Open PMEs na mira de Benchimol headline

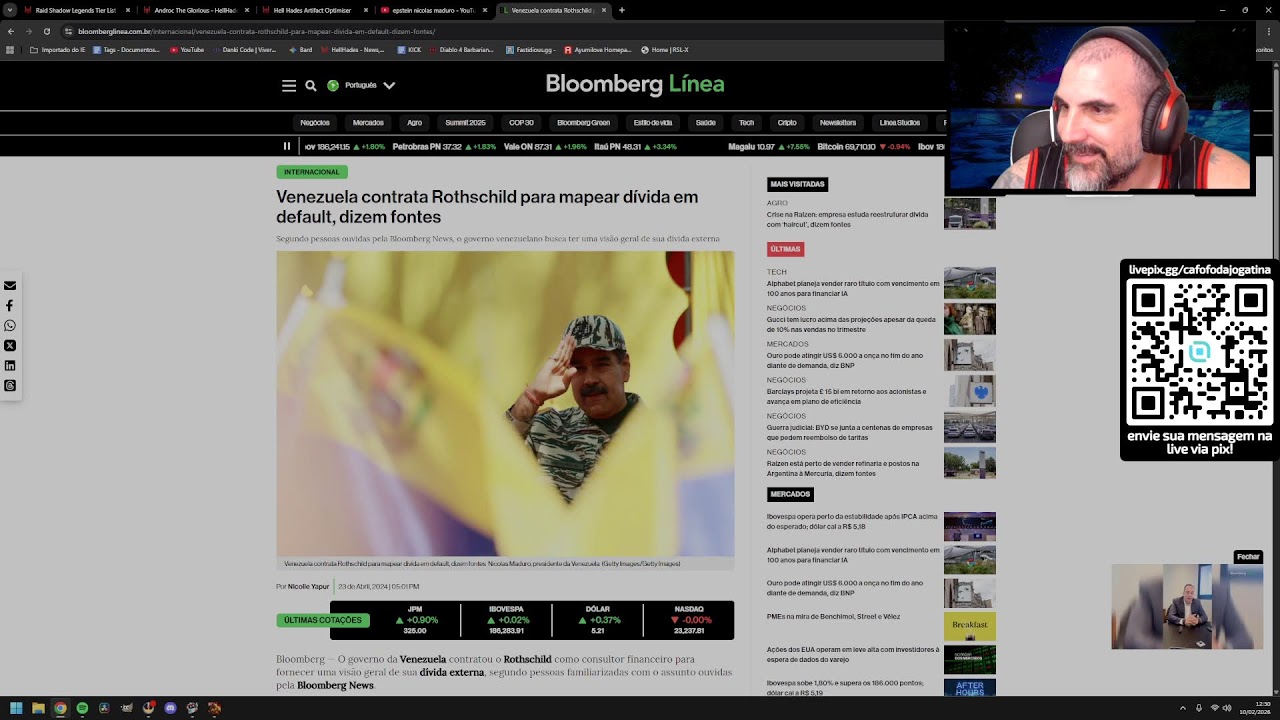(x=833, y=617)
